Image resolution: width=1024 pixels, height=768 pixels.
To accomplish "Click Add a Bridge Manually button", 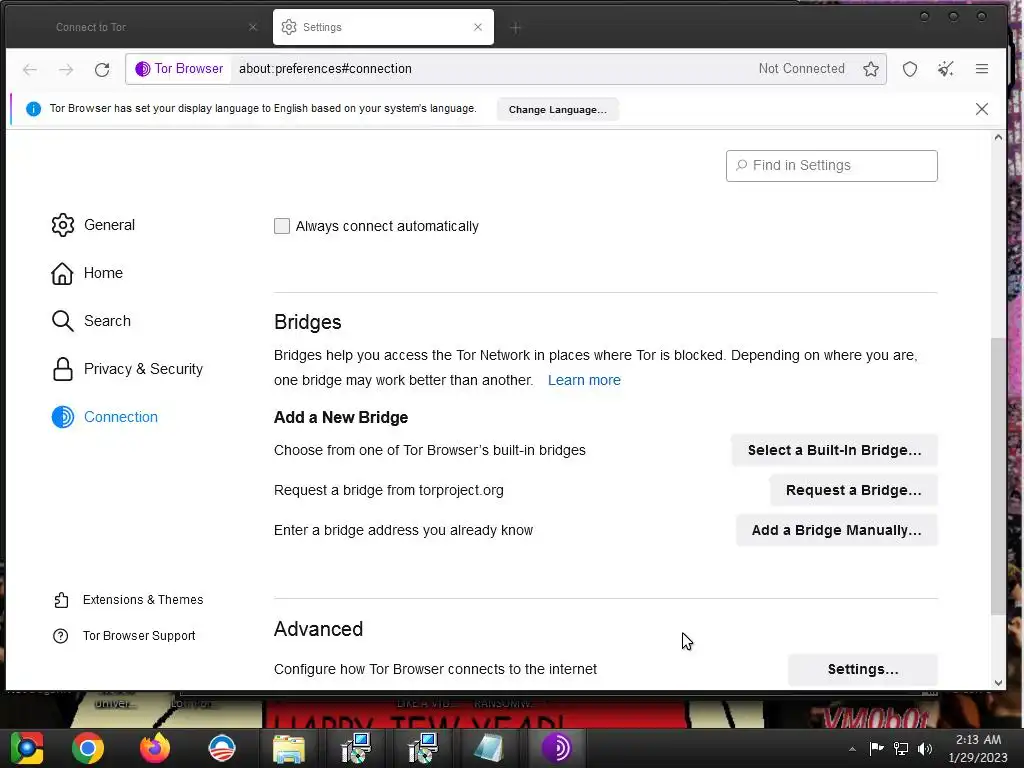I will point(836,530).
